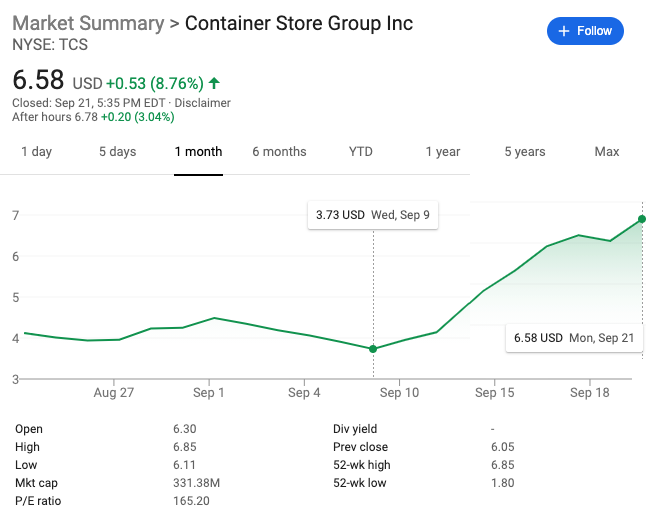
Task: Select the YTD tab
Action: click(x=360, y=152)
